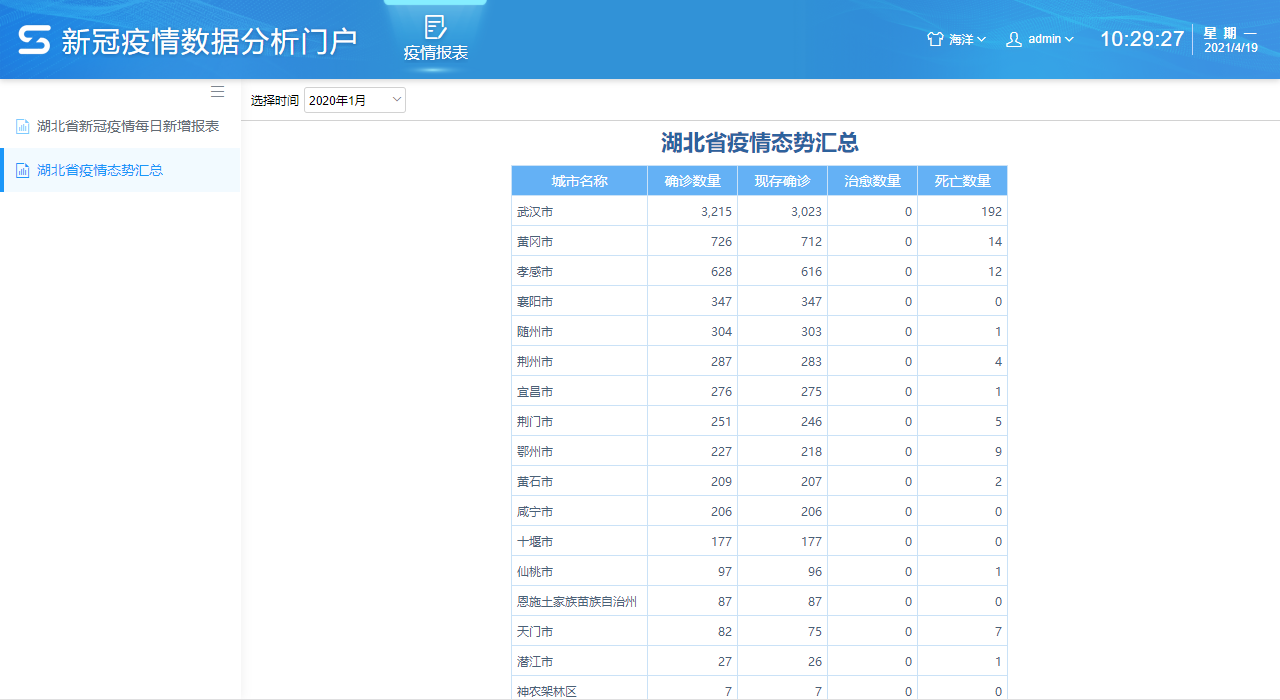Click chart icon beside 湖北省疫情态势汇总

[x=22, y=171]
